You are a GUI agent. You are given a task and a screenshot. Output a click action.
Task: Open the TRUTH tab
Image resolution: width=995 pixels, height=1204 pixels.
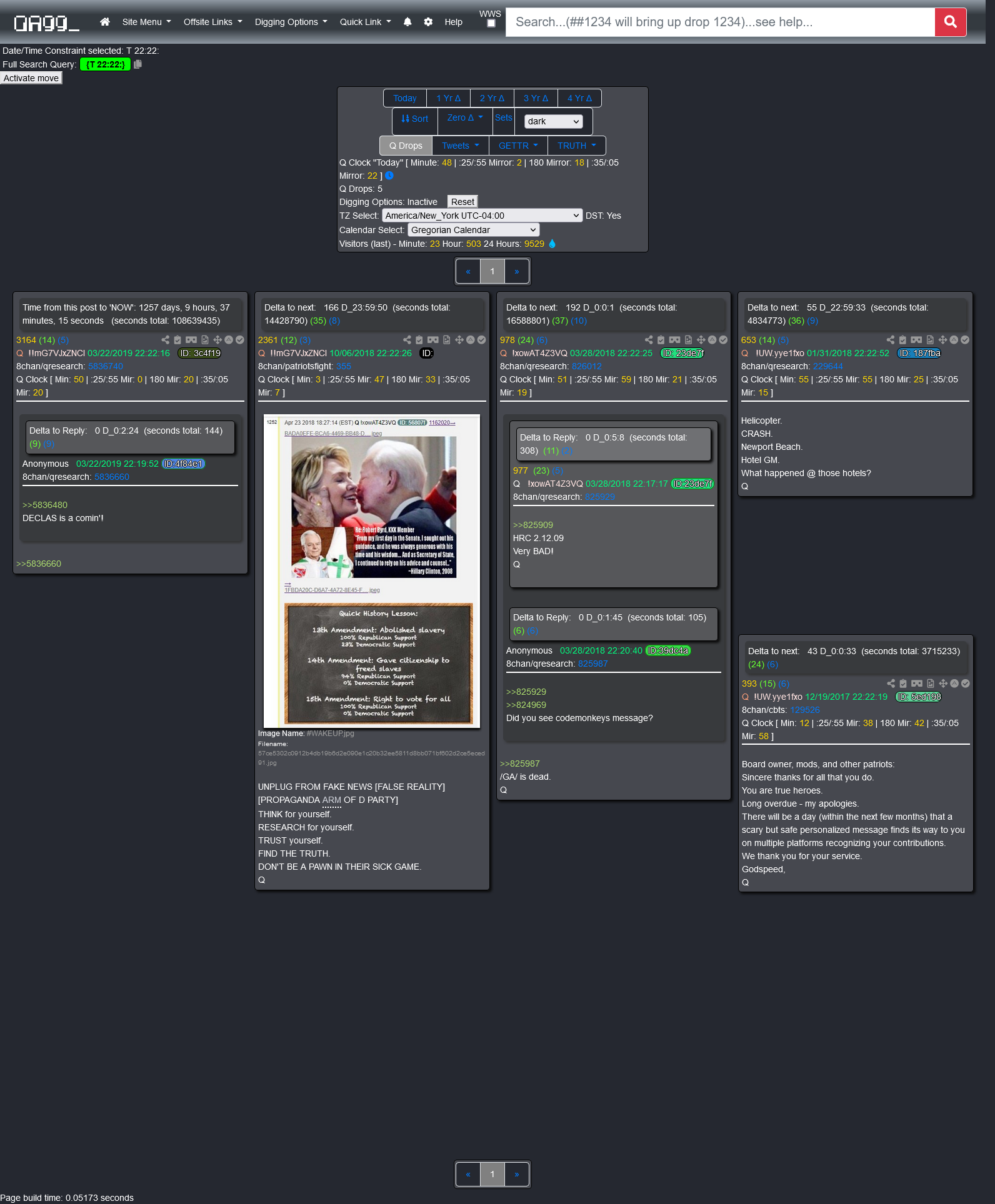[x=577, y=146]
